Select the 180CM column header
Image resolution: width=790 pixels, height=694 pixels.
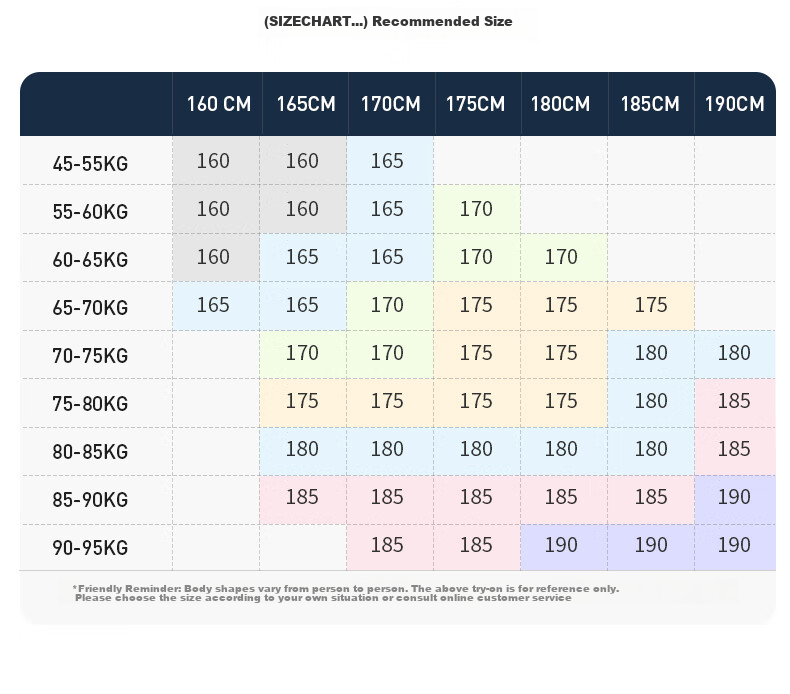[x=560, y=104]
